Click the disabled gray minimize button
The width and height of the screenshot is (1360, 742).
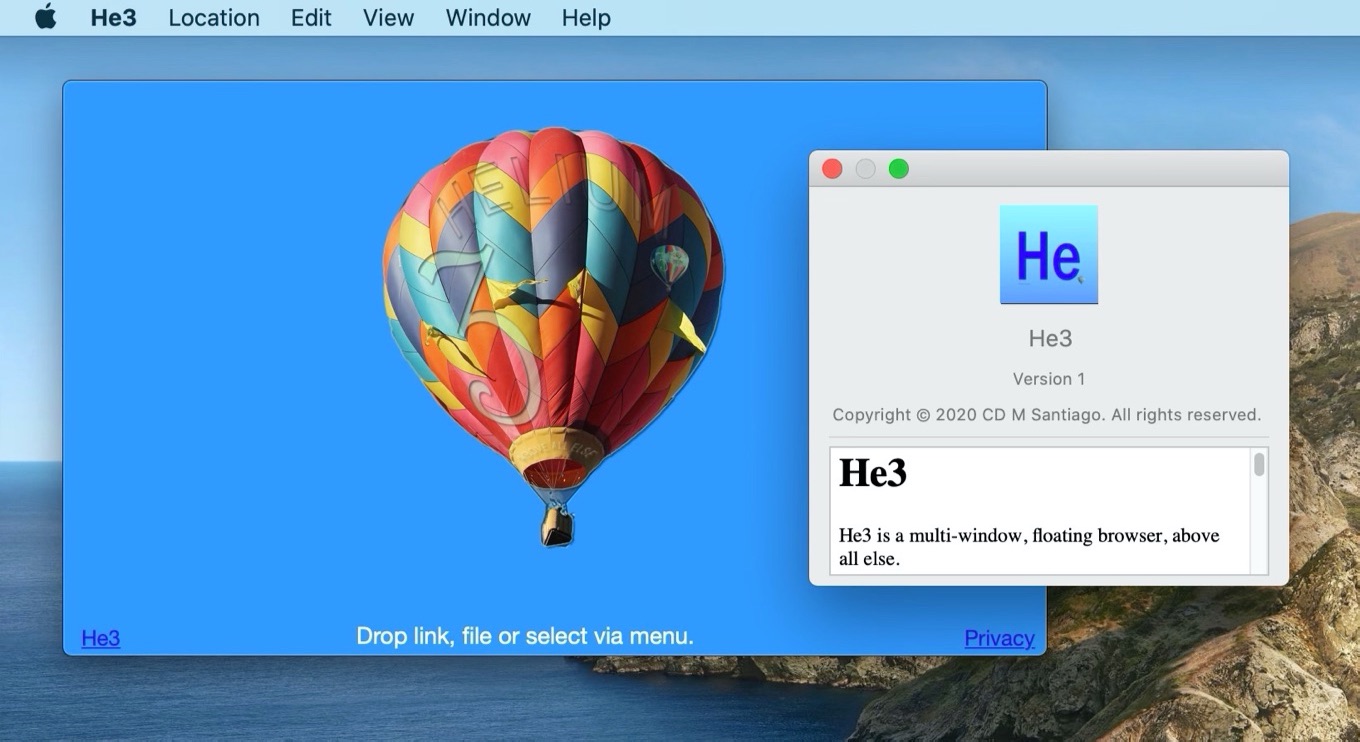(866, 169)
